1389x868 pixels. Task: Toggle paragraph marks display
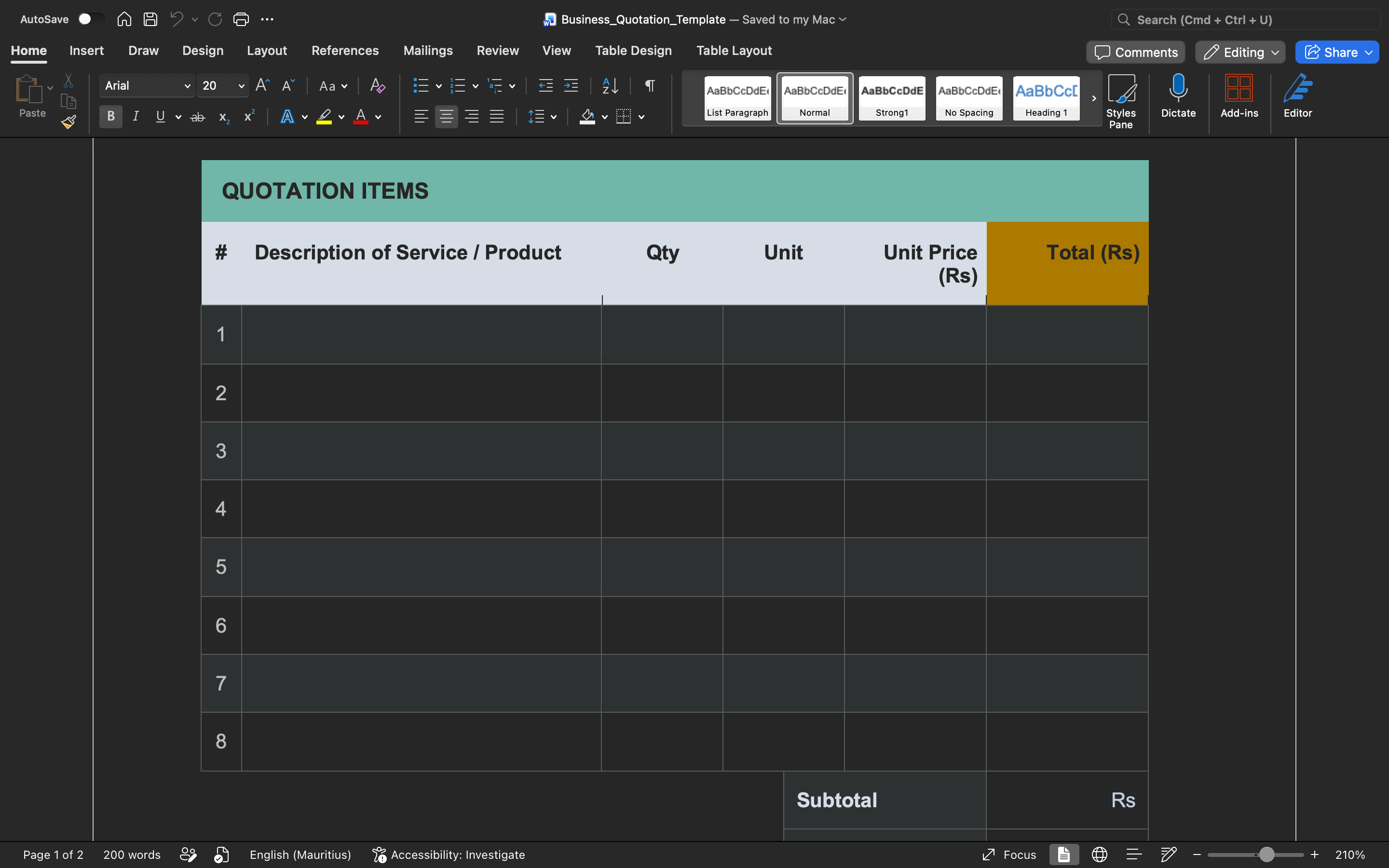(649, 85)
